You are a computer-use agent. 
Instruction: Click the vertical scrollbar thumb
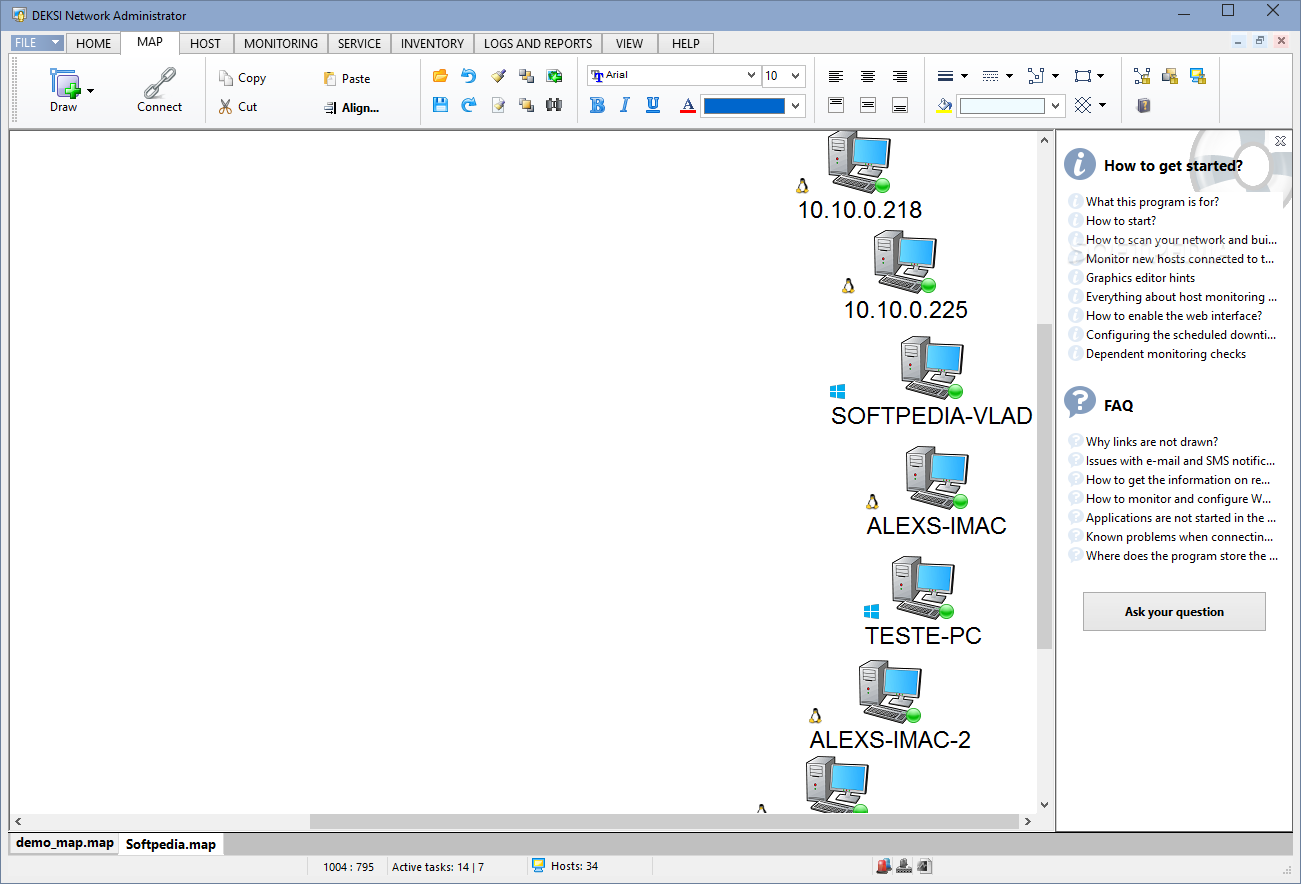pos(1045,486)
